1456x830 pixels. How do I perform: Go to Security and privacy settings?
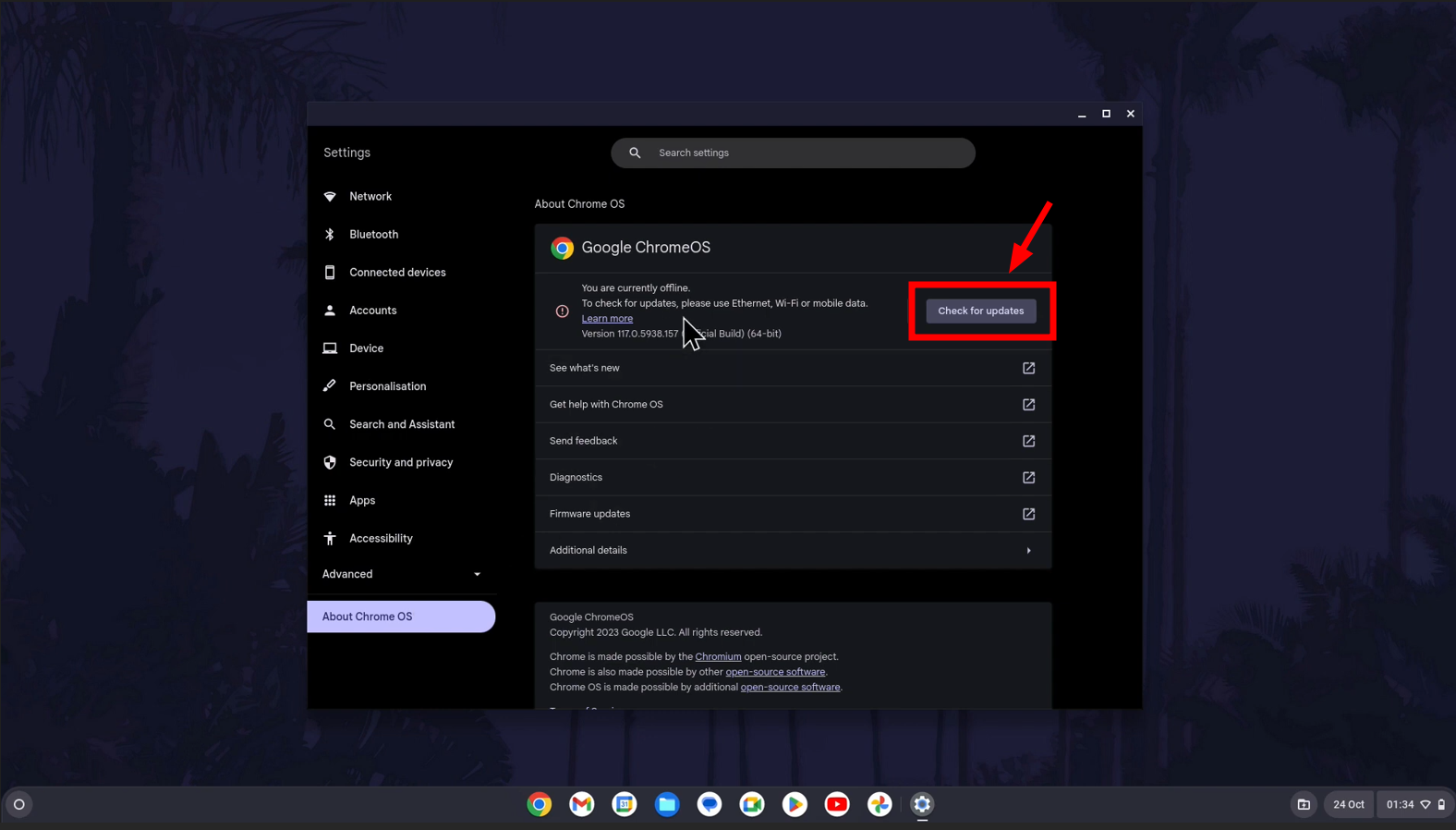tap(401, 462)
